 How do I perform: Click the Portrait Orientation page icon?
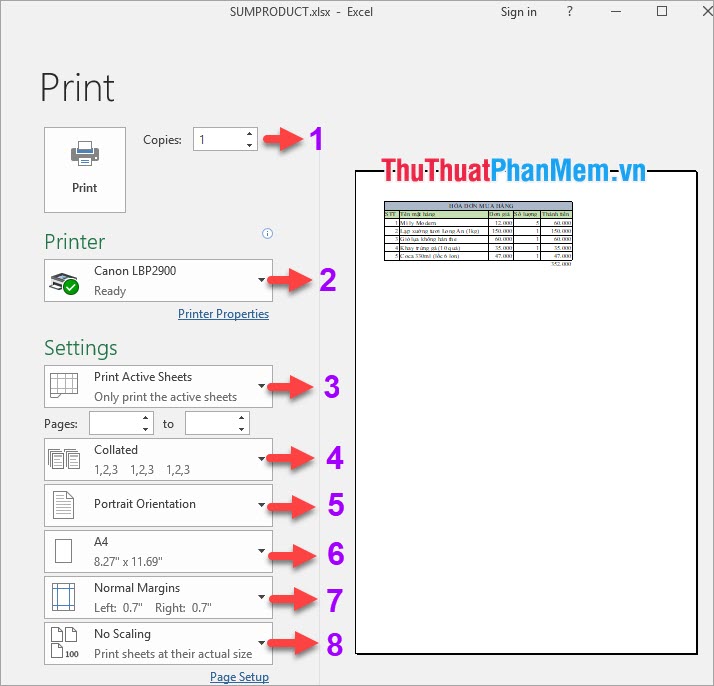pos(63,505)
